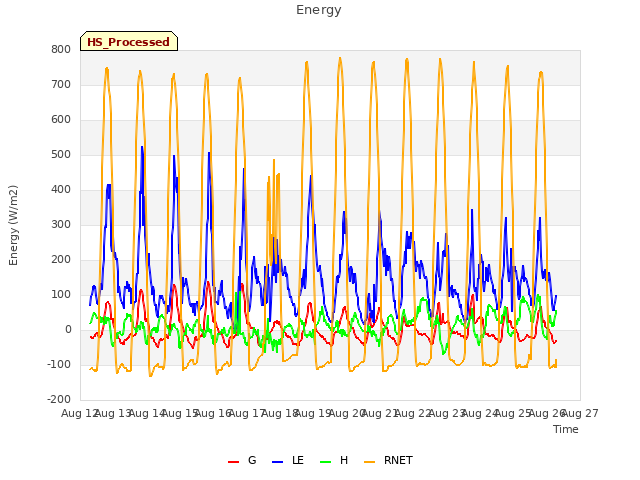640x480 pixels.
Task: Click the -100 y-axis tick label
Action: 59,364
